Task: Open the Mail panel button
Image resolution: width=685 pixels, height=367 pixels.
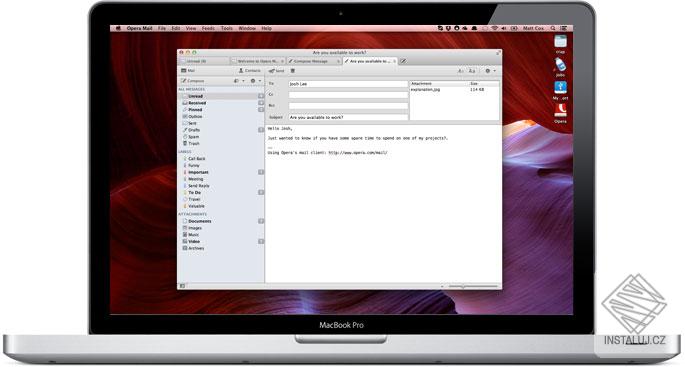Action: pyautogui.click(x=188, y=70)
